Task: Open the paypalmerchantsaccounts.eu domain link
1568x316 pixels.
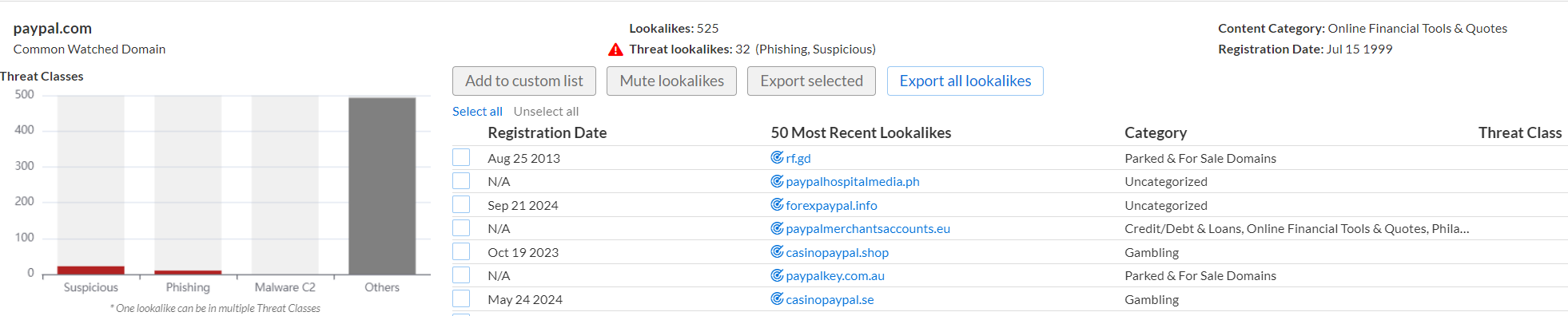Action: click(868, 229)
